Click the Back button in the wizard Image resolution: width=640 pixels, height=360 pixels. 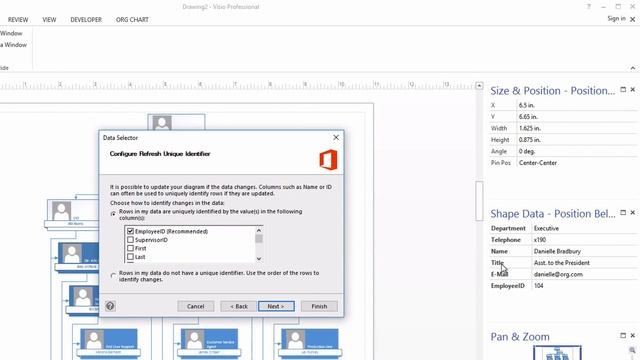tap(238, 306)
